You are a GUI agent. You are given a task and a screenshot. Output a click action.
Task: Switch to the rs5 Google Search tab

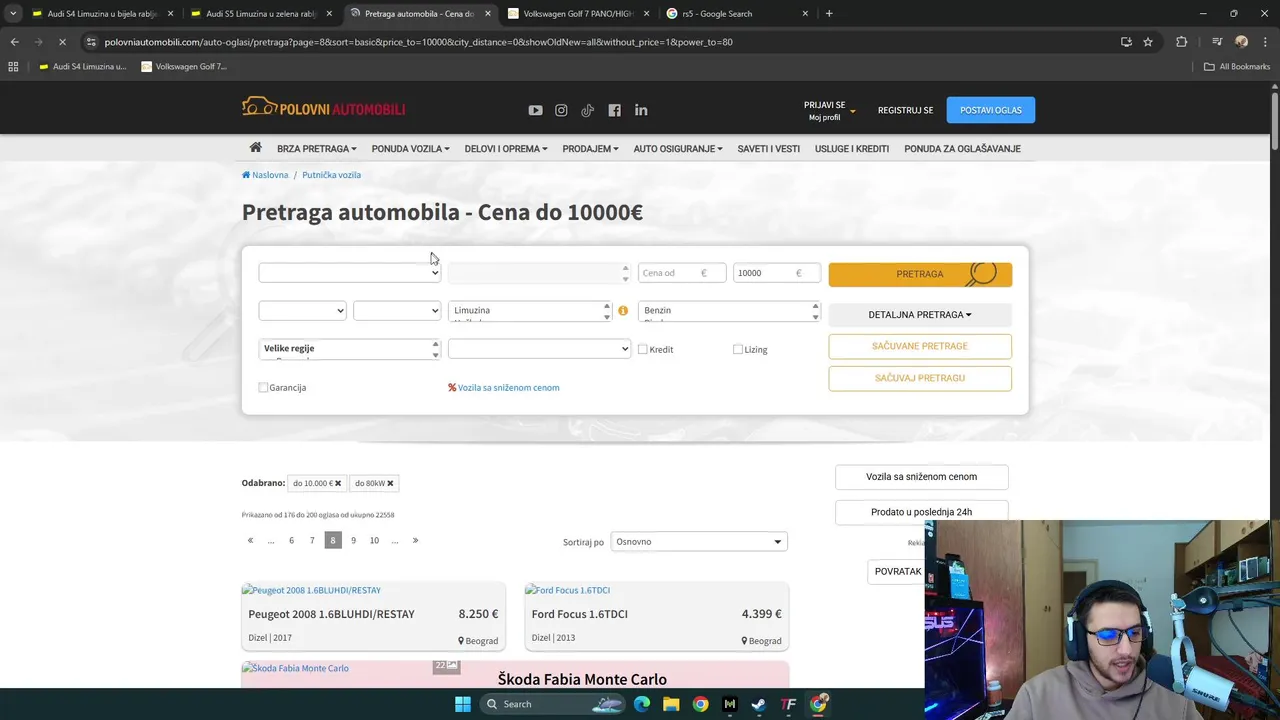739,14
